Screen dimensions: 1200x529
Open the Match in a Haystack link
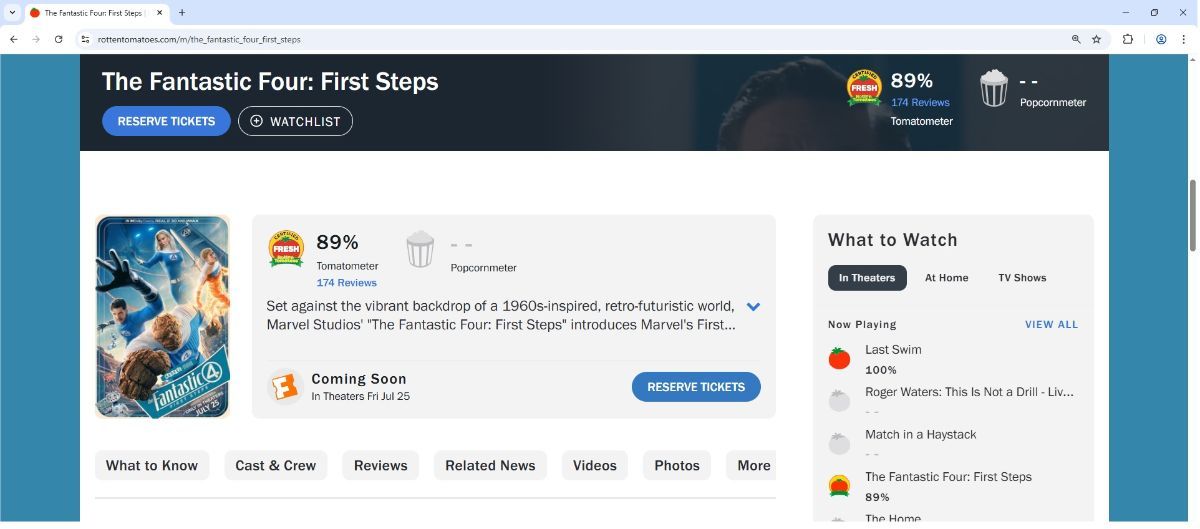[x=920, y=434]
